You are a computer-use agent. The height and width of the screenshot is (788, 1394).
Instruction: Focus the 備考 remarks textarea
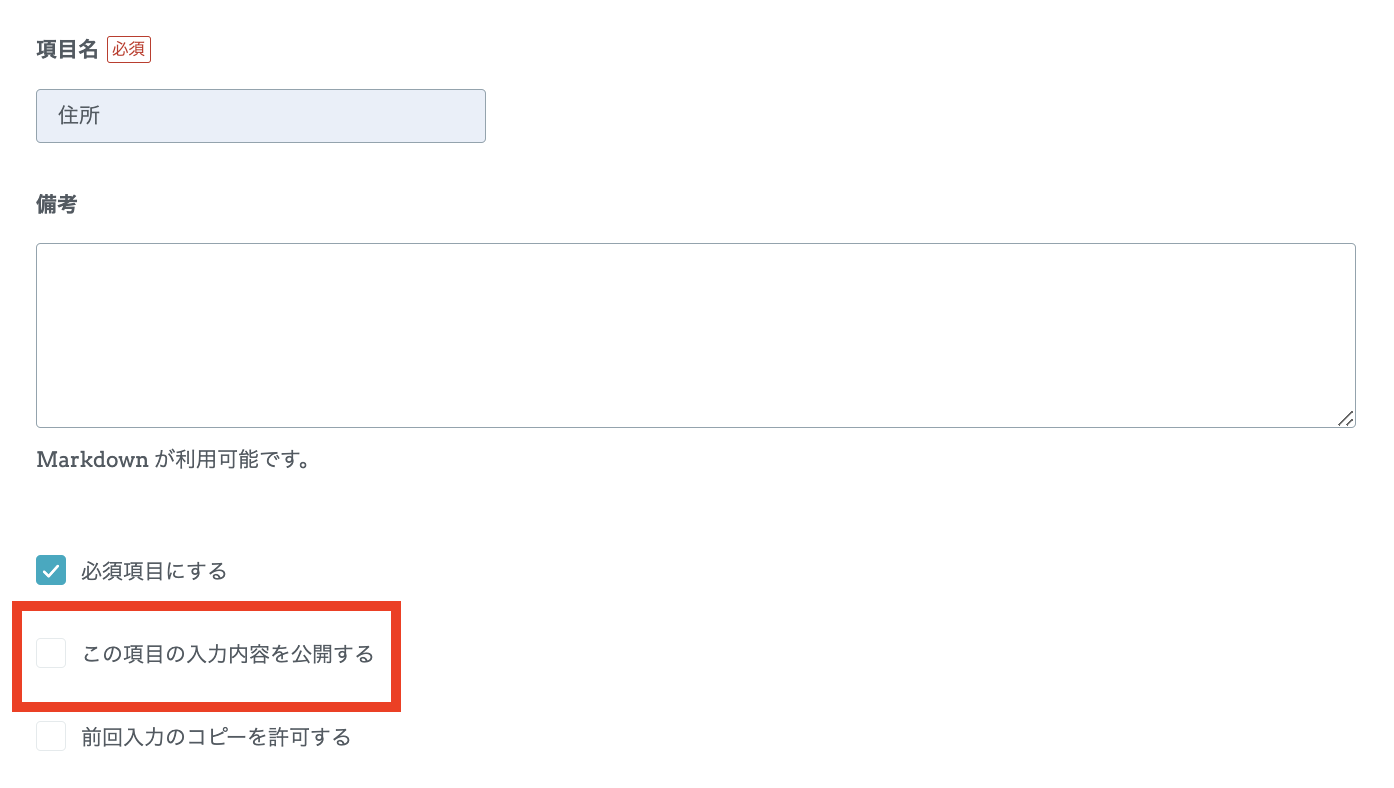click(695, 335)
